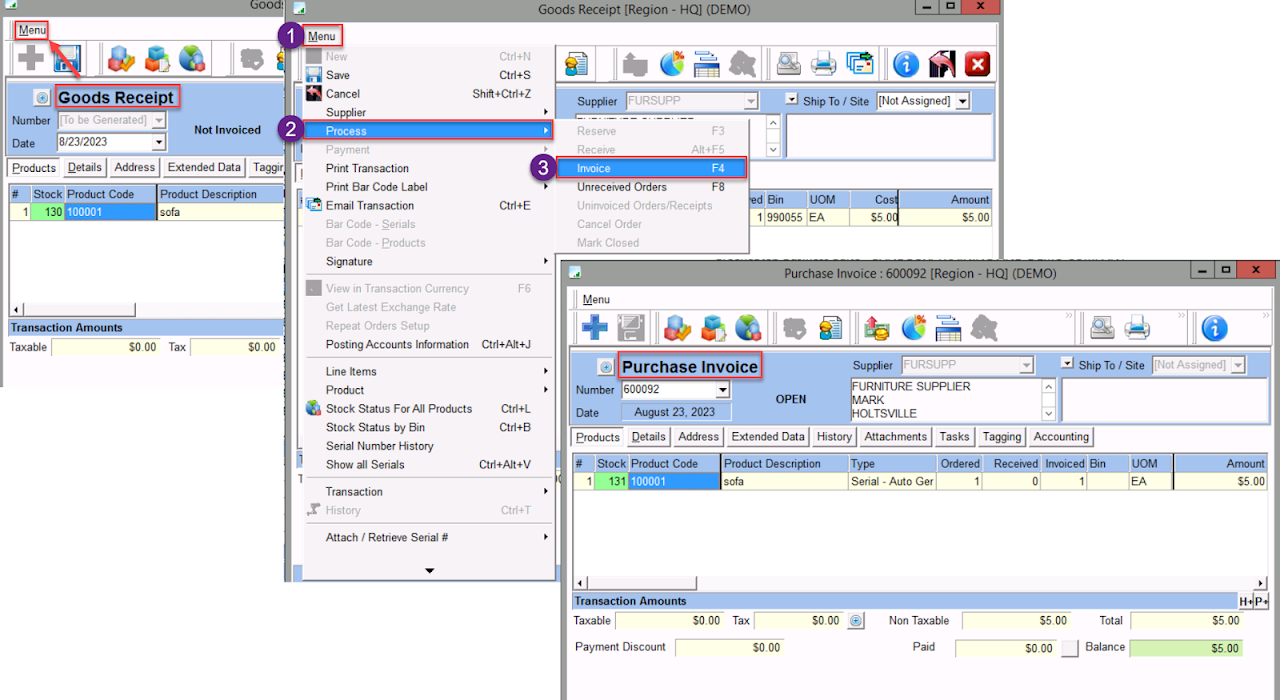Click the red X close icon in Goods Receipt toolbar
This screenshot has width=1280, height=700.
coord(977,64)
